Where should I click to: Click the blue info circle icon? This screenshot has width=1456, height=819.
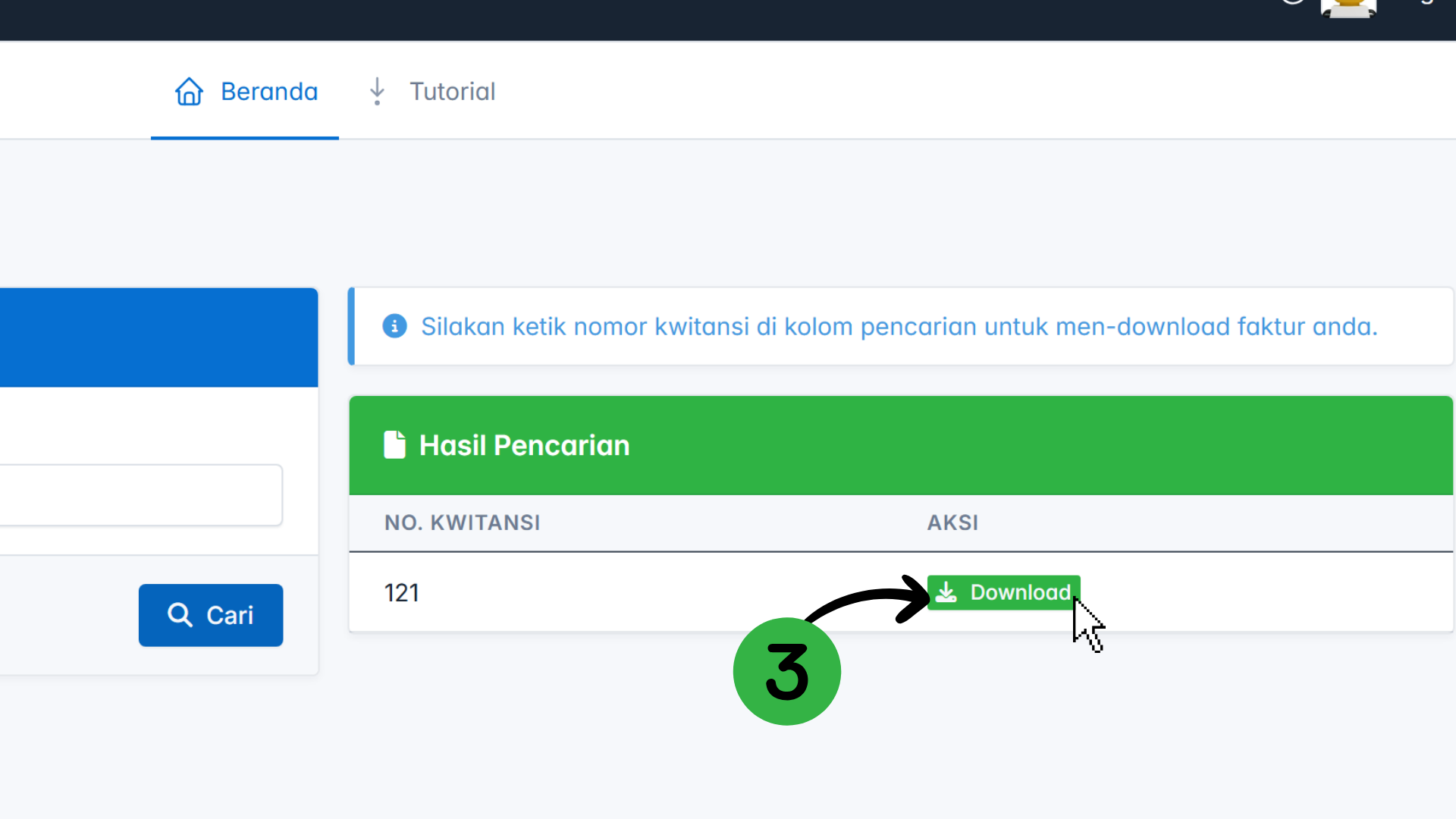click(x=394, y=326)
